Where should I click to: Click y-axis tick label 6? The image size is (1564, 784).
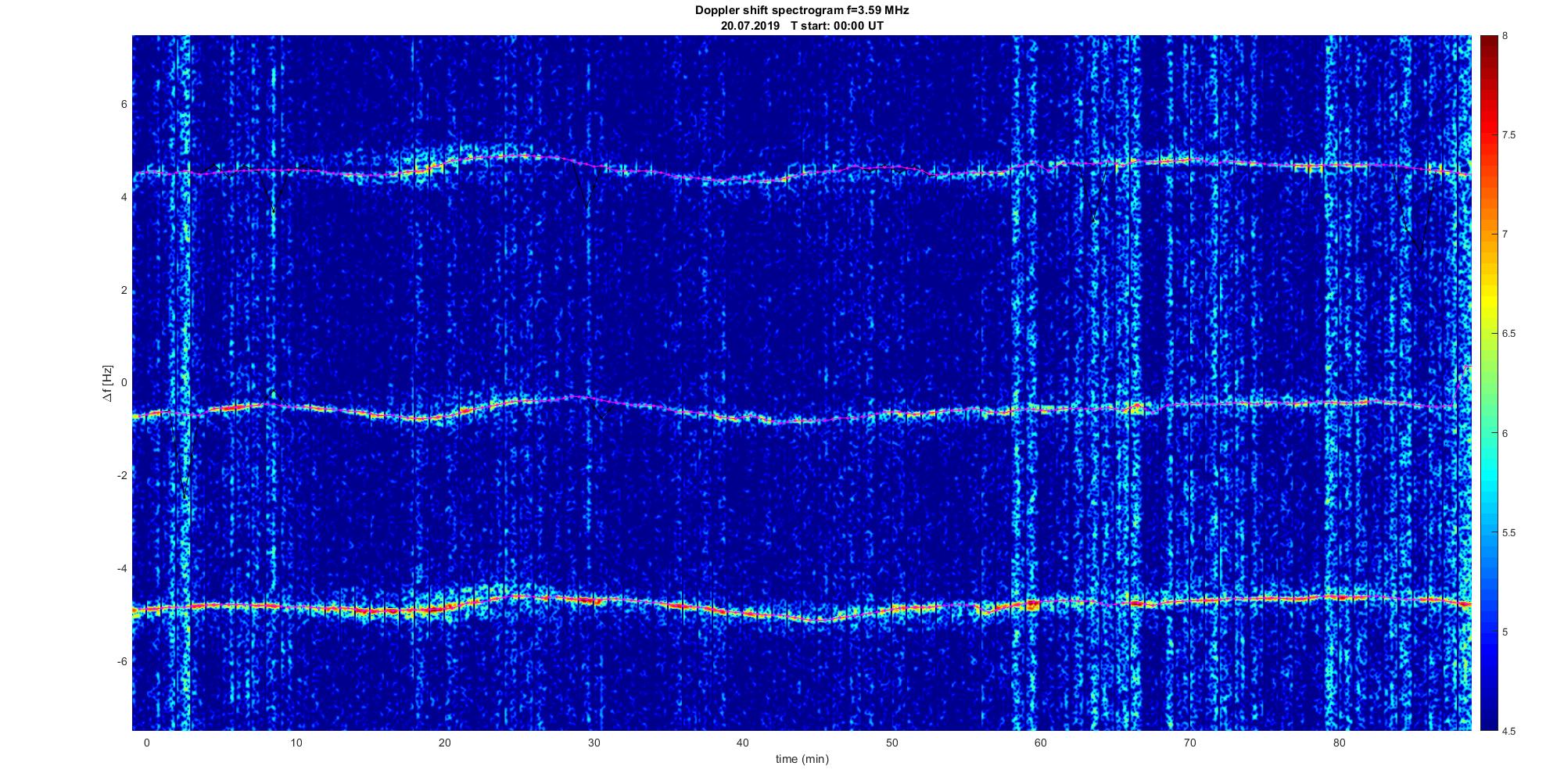[x=124, y=105]
